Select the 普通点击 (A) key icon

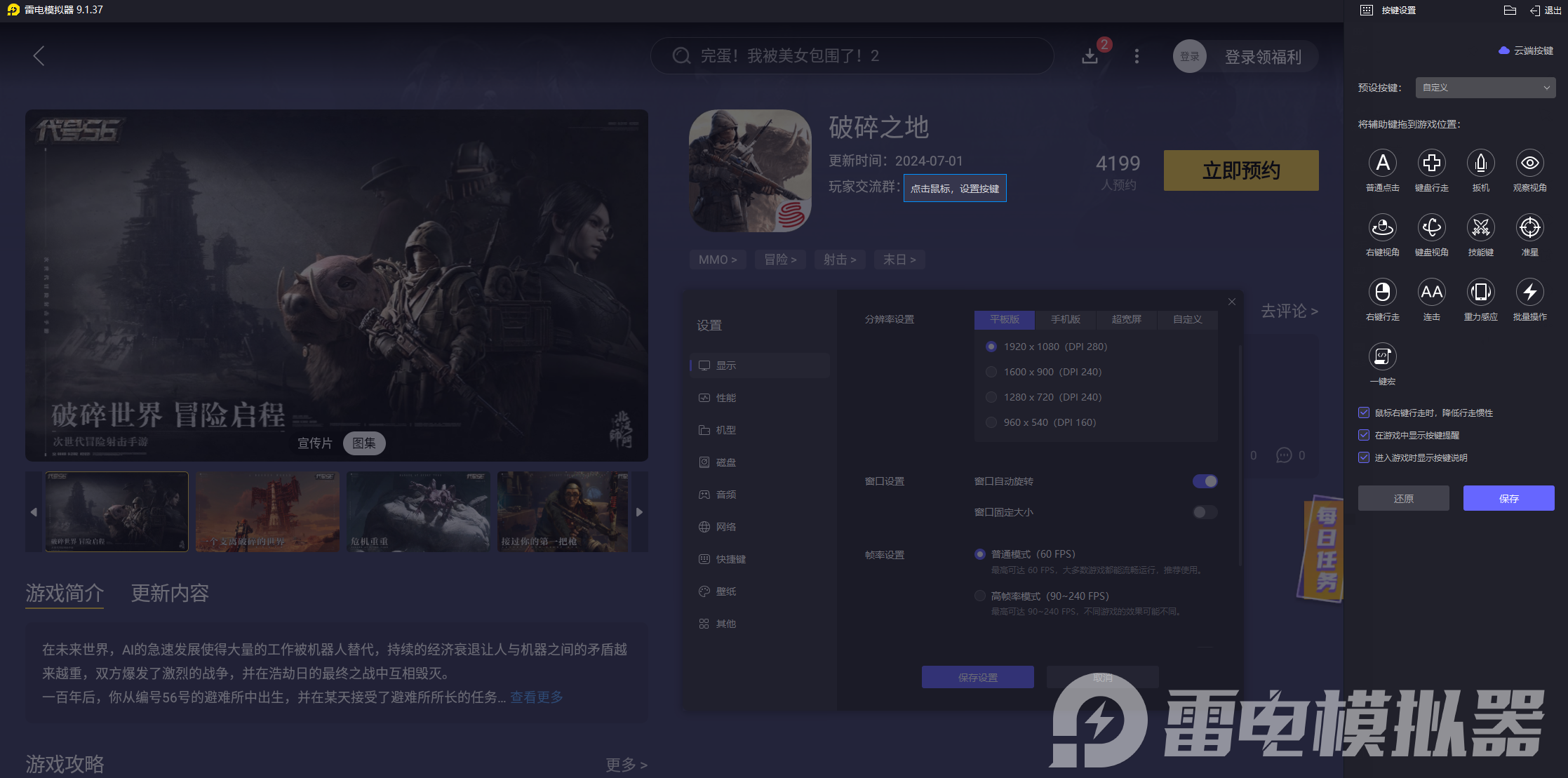point(1382,163)
